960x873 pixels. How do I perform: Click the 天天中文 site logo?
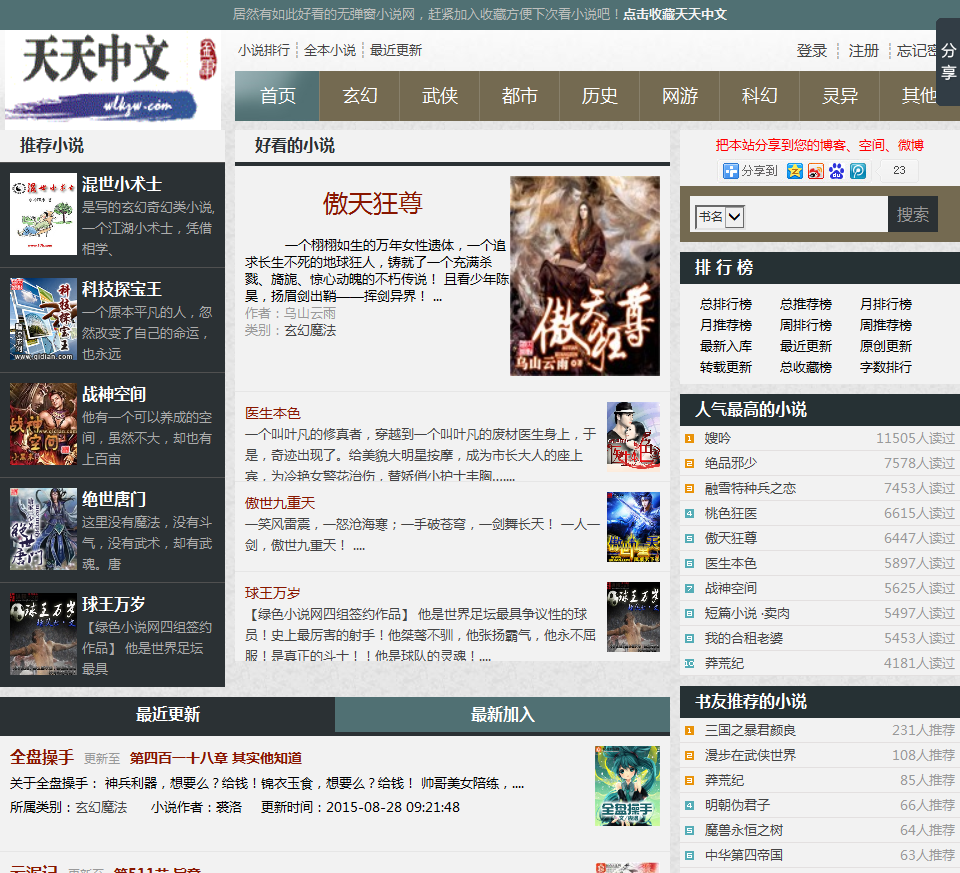(x=112, y=78)
